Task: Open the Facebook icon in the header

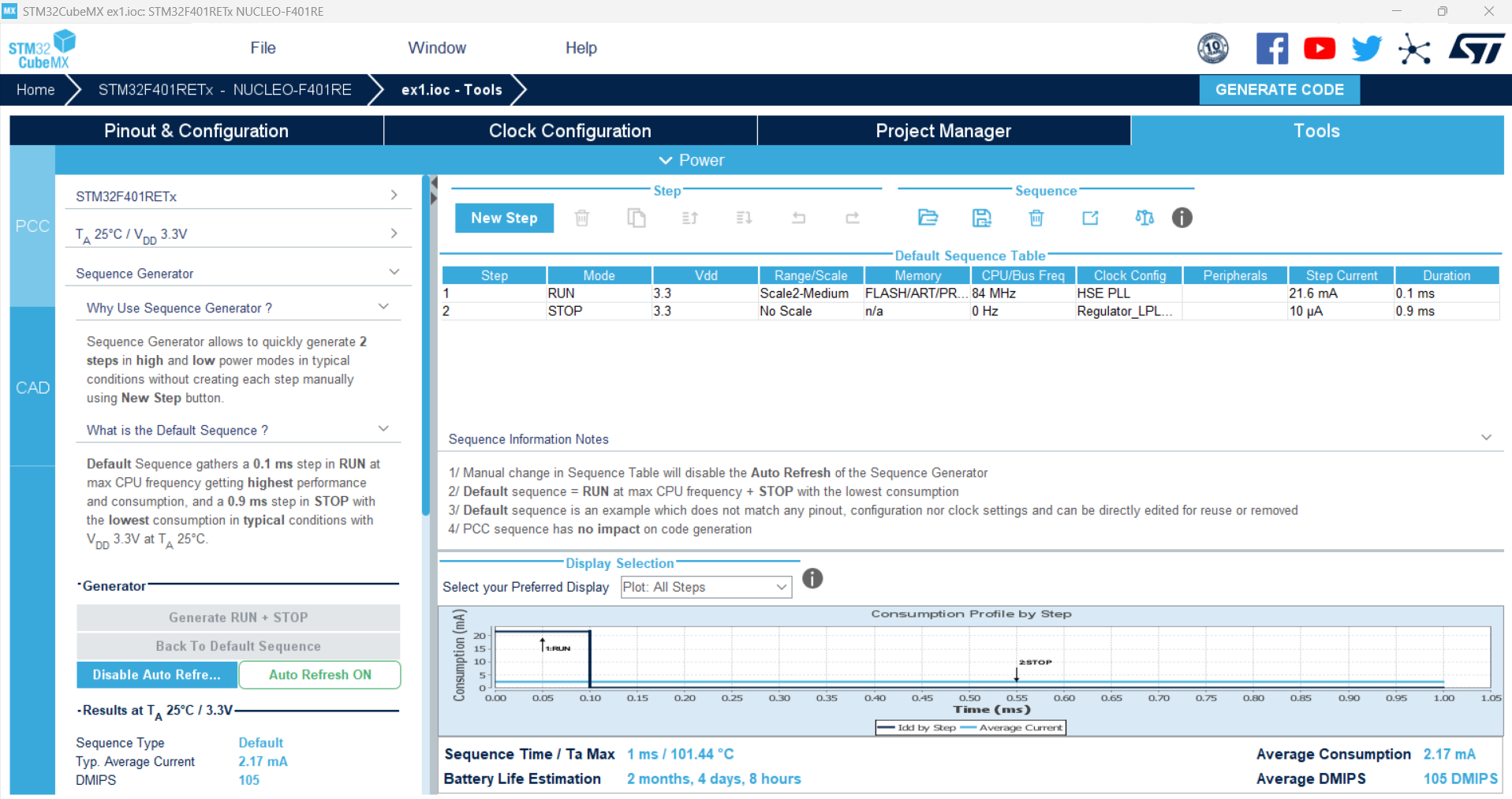Action: (x=1272, y=49)
